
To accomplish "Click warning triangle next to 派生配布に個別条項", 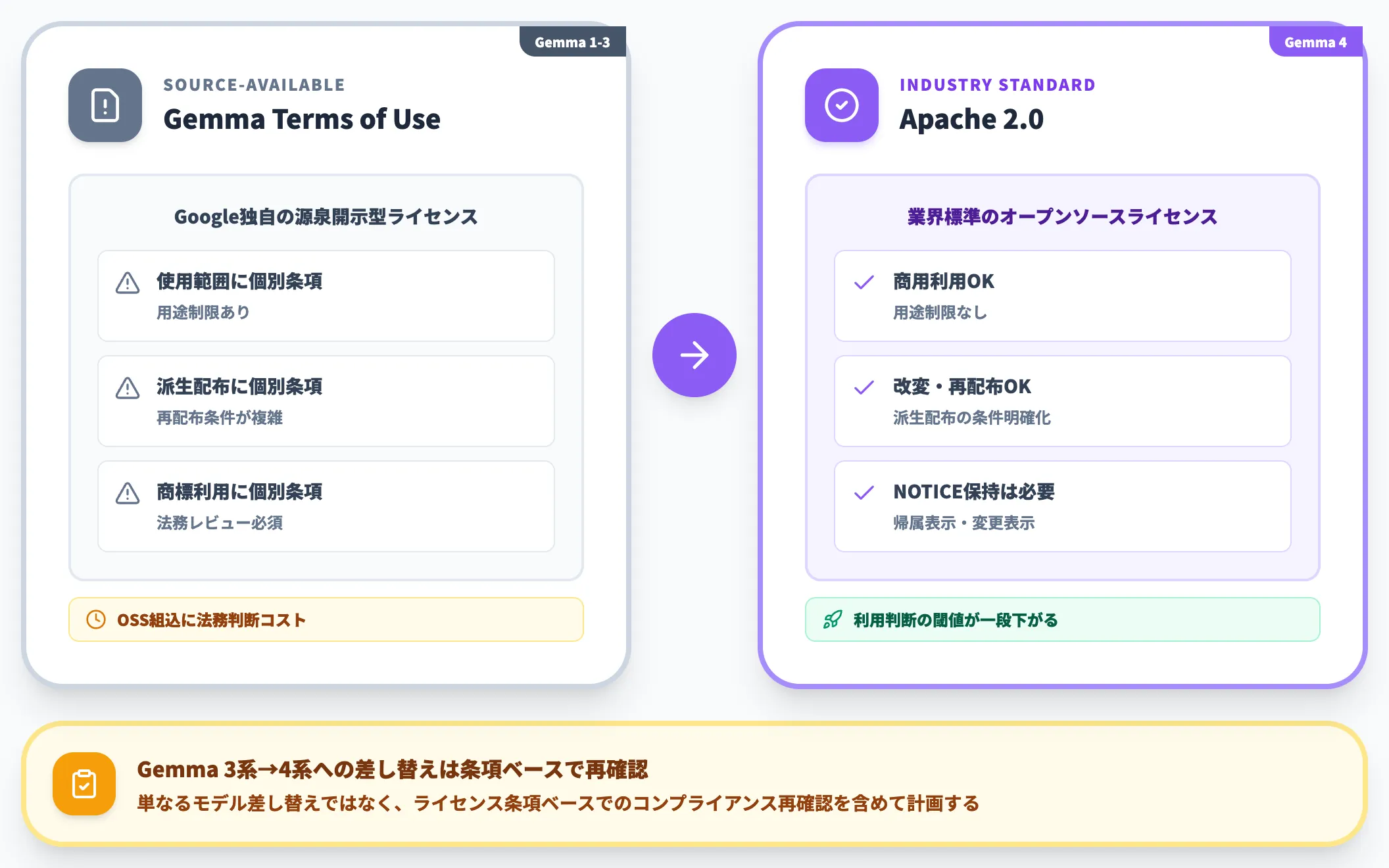I will 128,388.
